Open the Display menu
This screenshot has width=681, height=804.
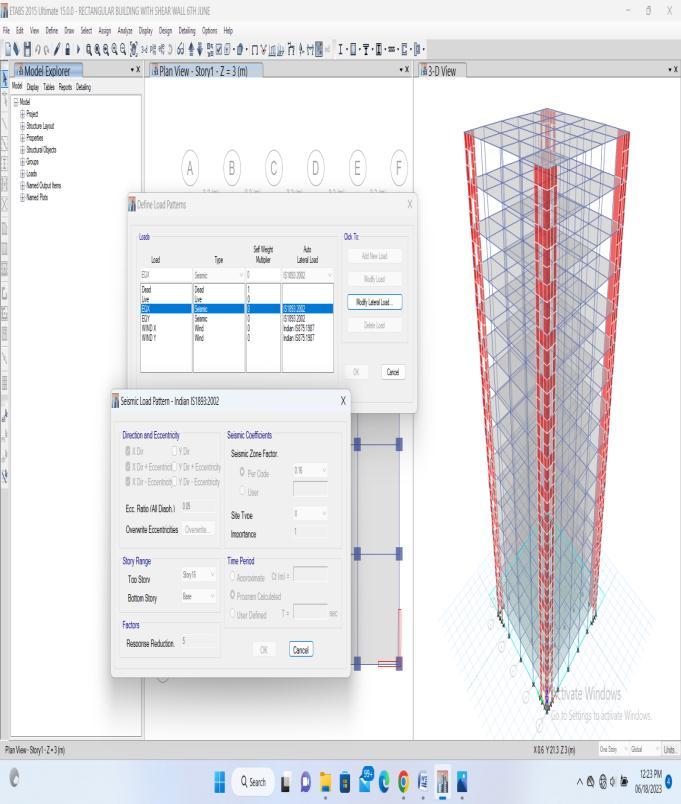point(146,31)
